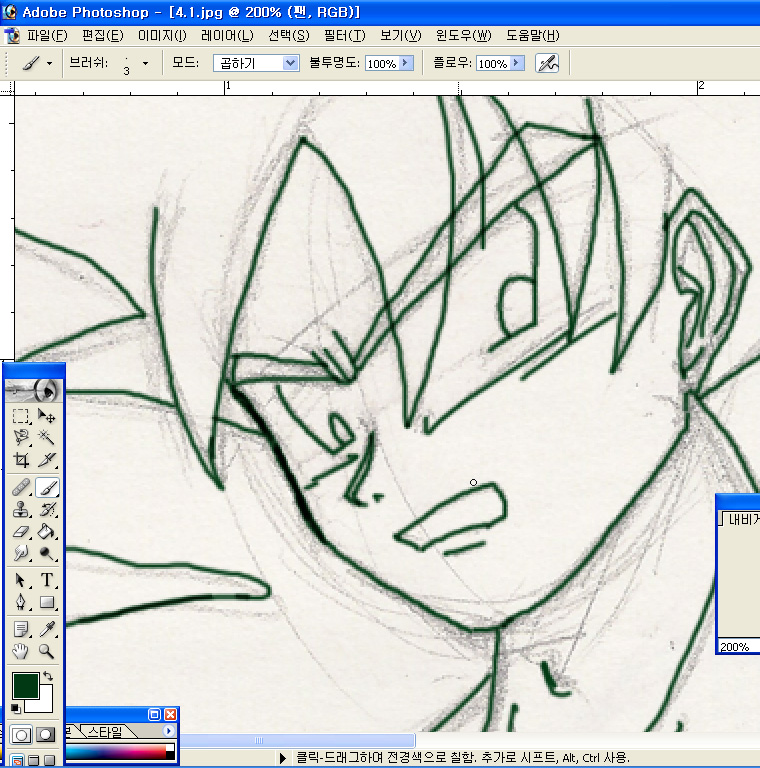Image resolution: width=760 pixels, height=768 pixels.
Task: Click the horizontal scrollbar thumb
Action: click(299, 740)
